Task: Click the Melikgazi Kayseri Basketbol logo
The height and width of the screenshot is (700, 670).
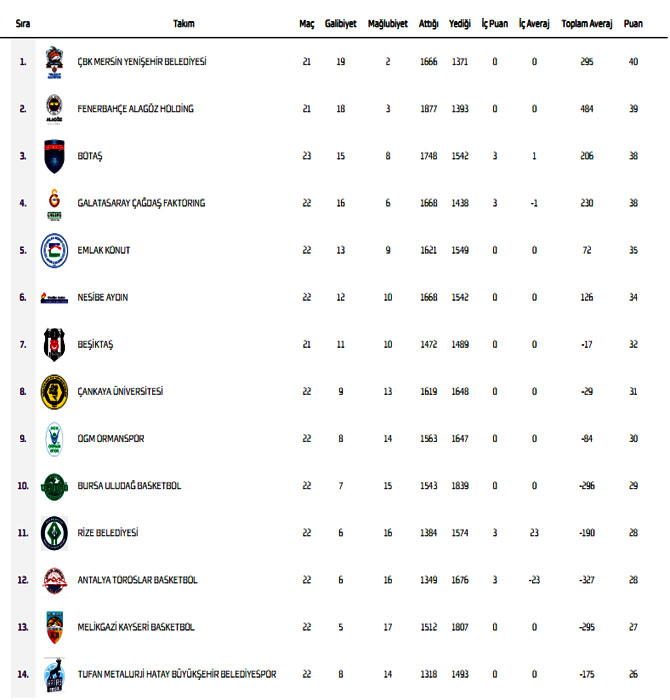Action: pyautogui.click(x=54, y=627)
